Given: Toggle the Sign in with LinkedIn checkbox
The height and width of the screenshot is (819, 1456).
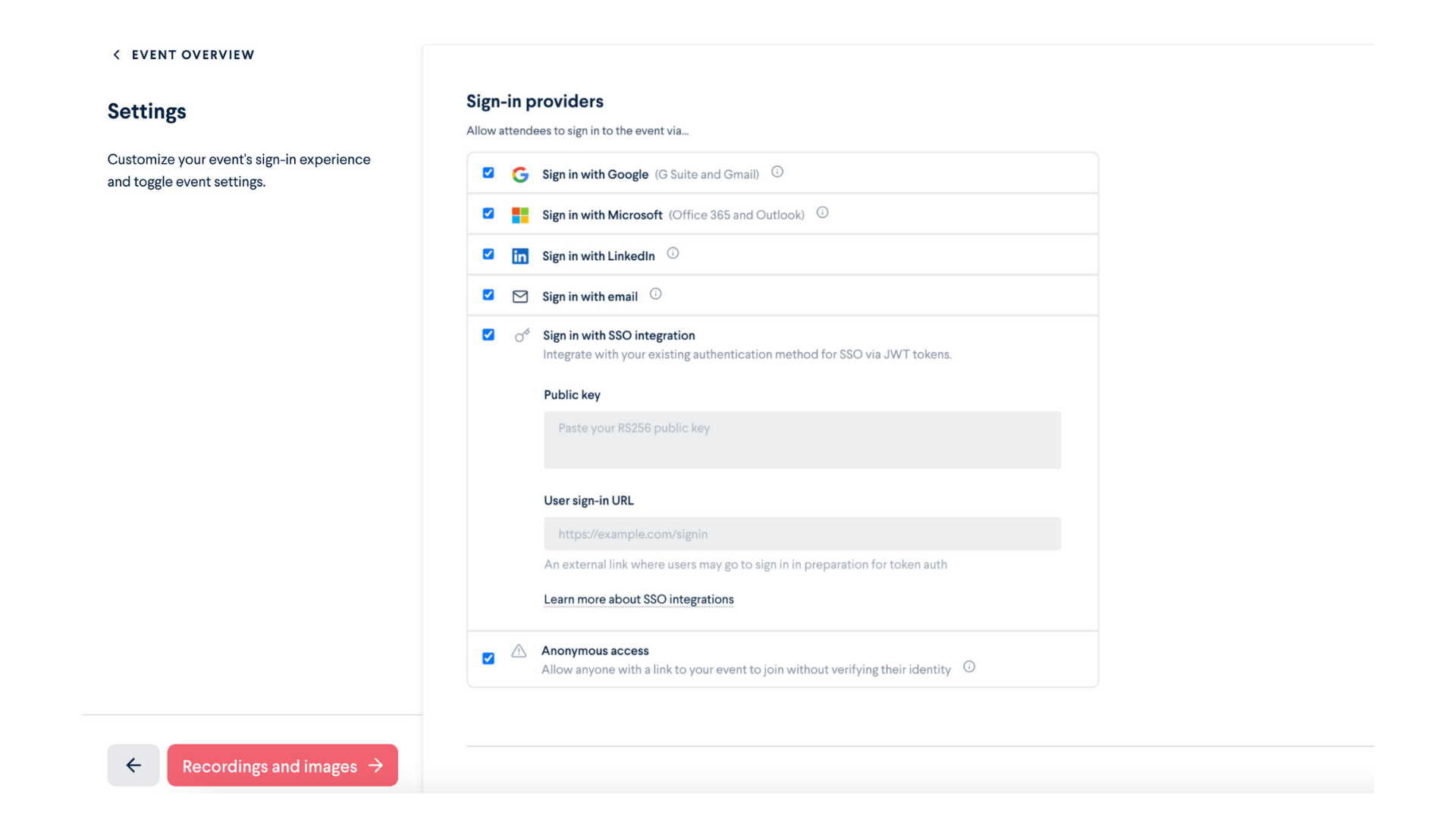Looking at the screenshot, I should pyautogui.click(x=488, y=254).
